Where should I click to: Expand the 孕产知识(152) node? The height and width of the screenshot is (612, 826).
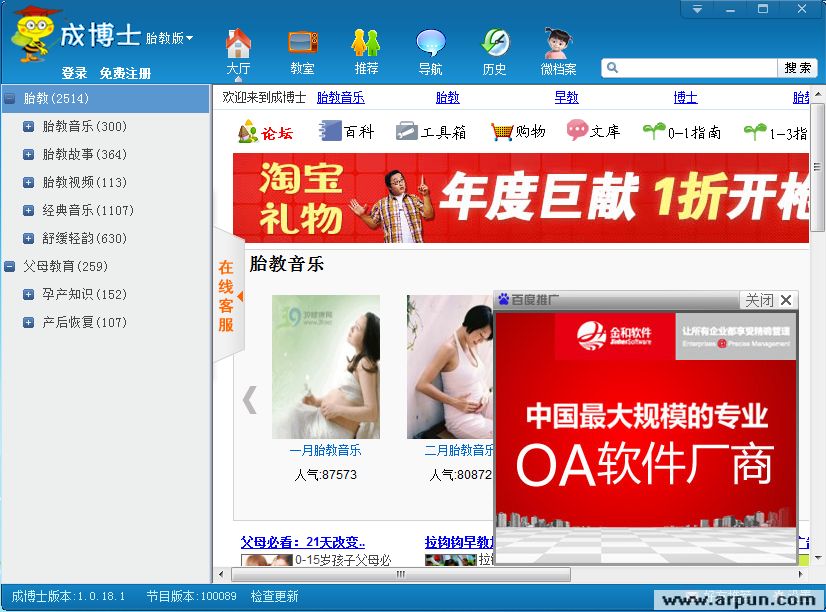tap(28, 294)
